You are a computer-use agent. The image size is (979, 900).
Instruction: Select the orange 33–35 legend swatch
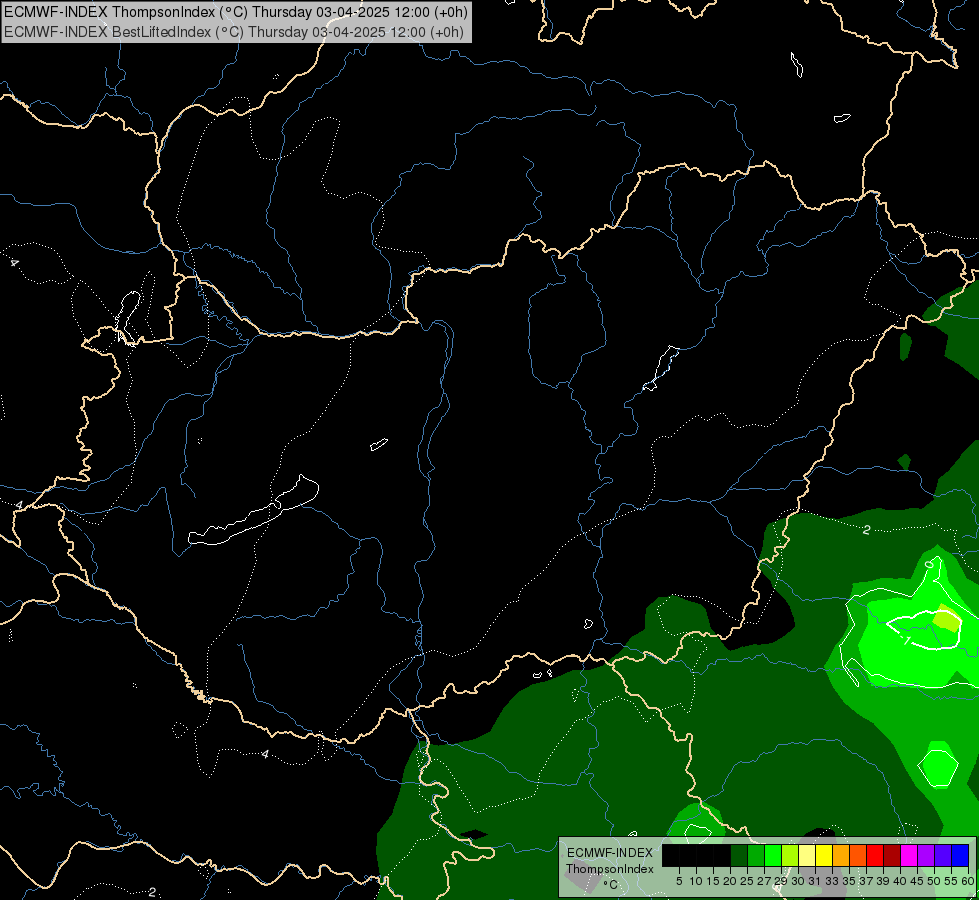click(841, 855)
